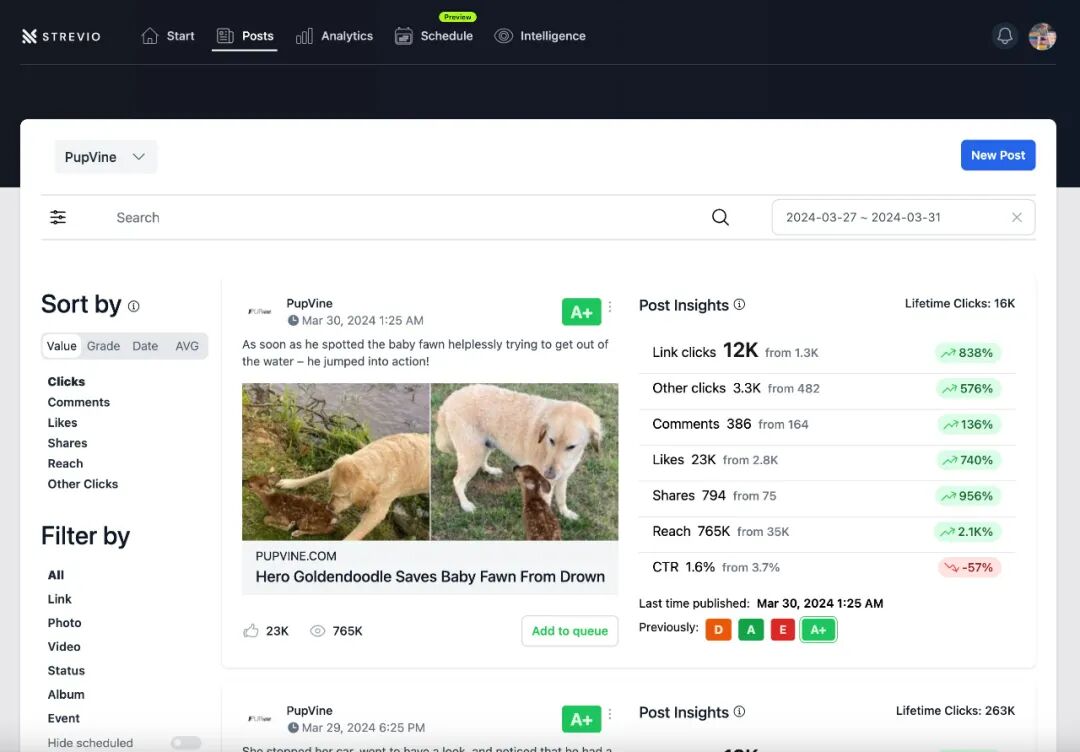Screen dimensions: 1080x752
Task: Open the Schedule tab
Action: pos(434,36)
